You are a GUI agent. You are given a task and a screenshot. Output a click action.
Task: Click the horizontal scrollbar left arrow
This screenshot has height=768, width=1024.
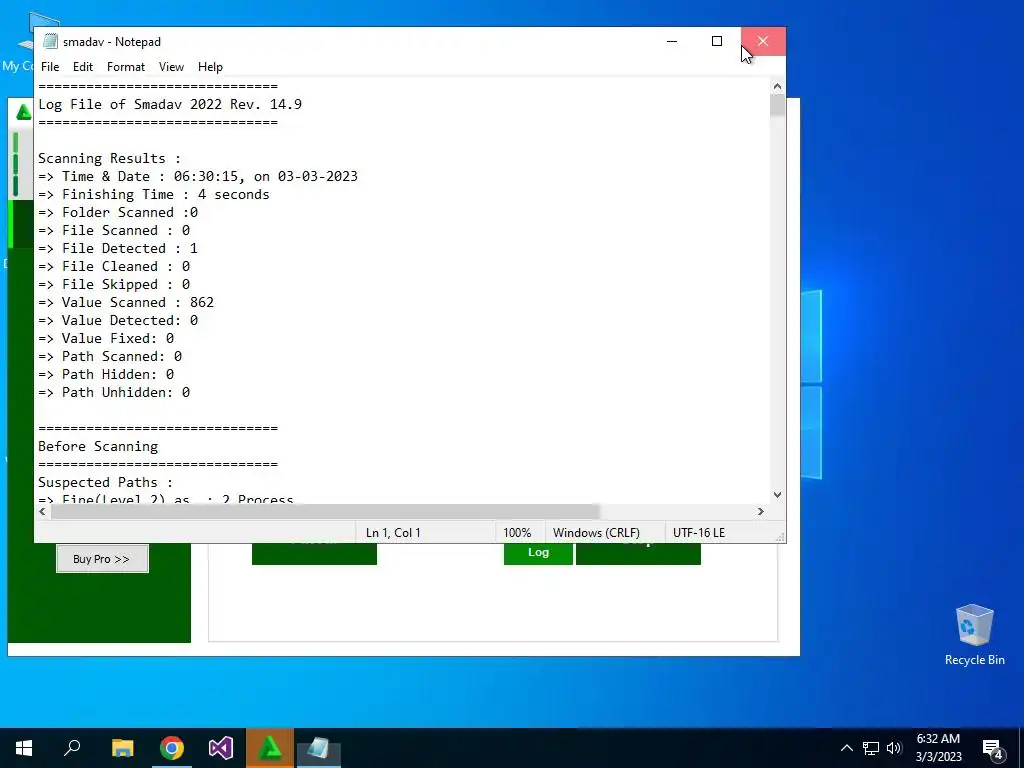coord(42,511)
